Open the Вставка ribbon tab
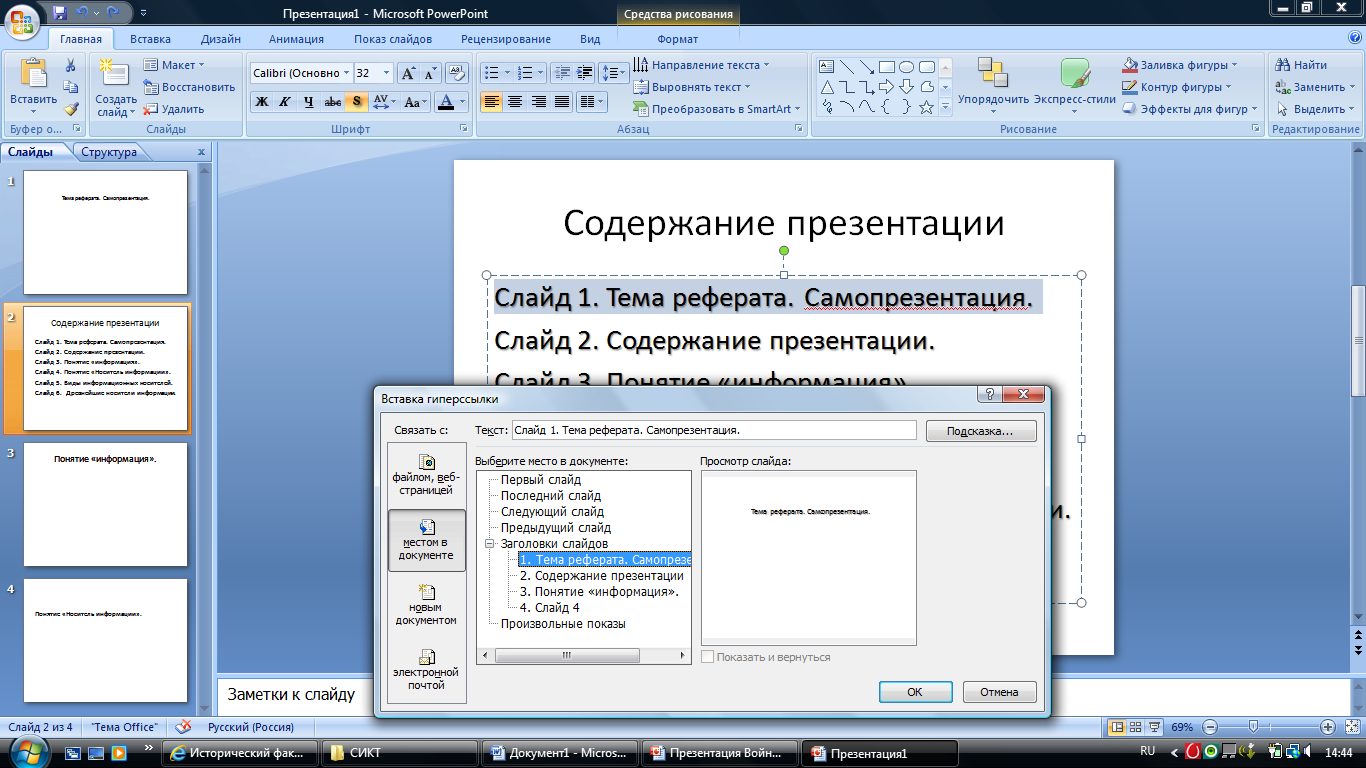Screen dimensions: 1366x768 [x=150, y=39]
